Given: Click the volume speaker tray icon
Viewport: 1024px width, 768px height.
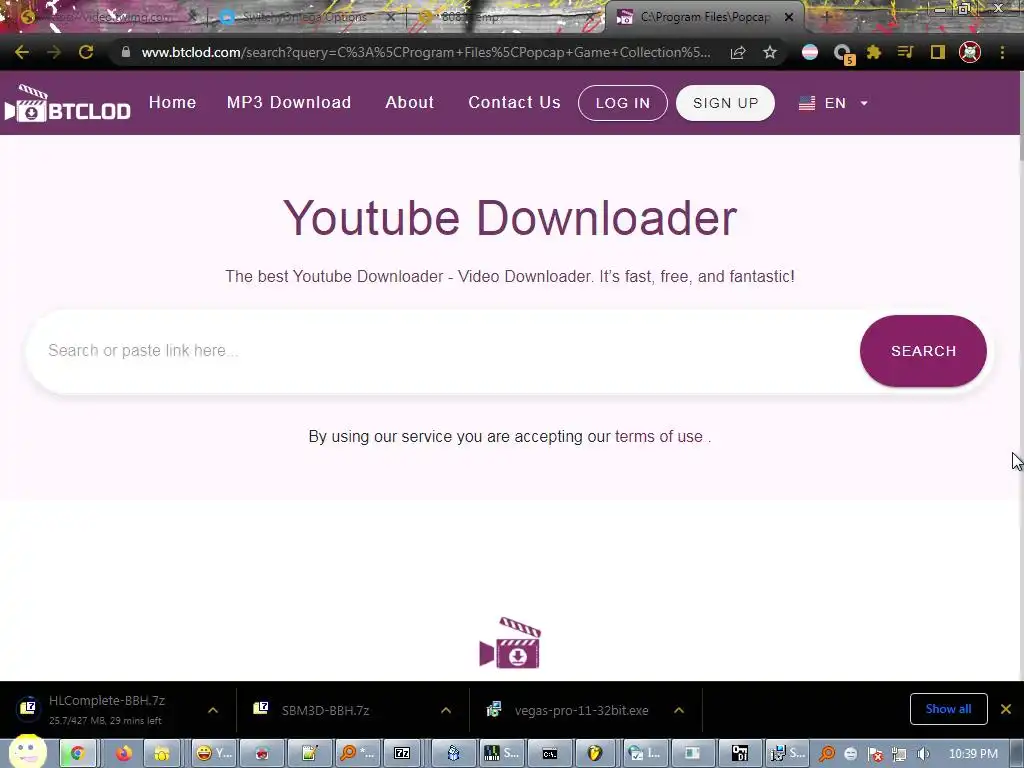Looking at the screenshot, I should click(x=923, y=754).
